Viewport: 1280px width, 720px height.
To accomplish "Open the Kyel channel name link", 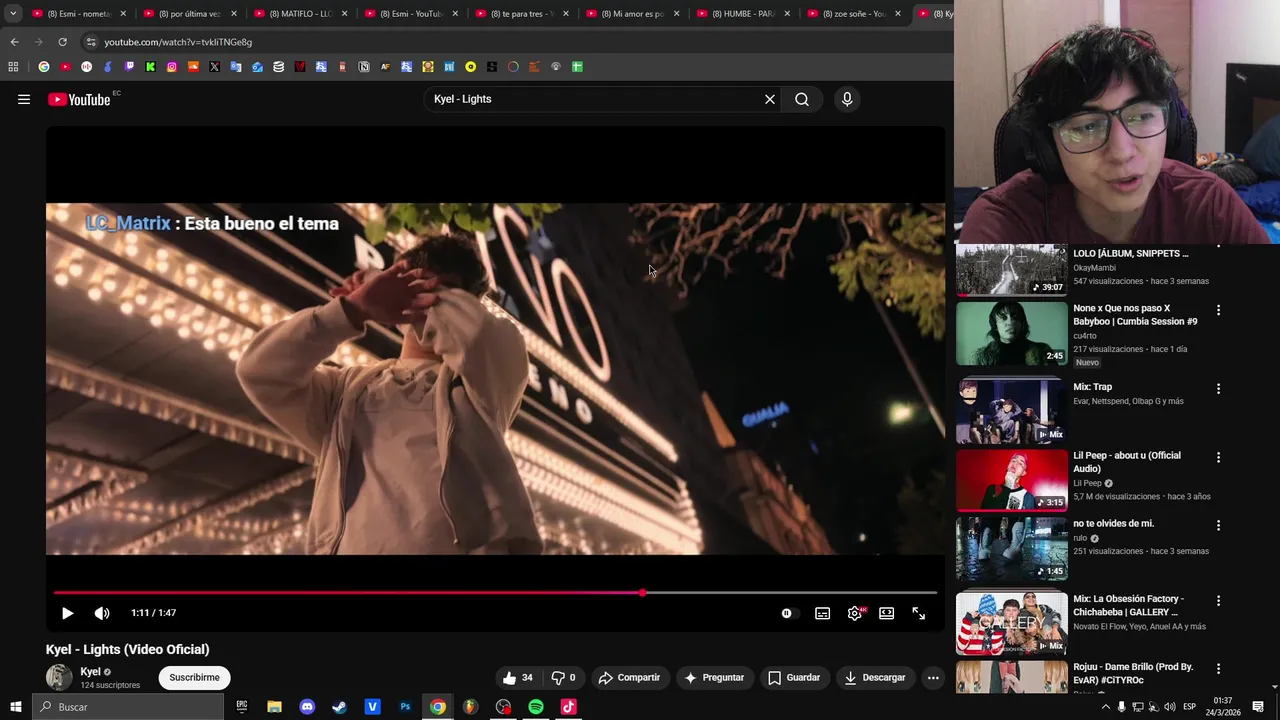I will pyautogui.click(x=90, y=671).
